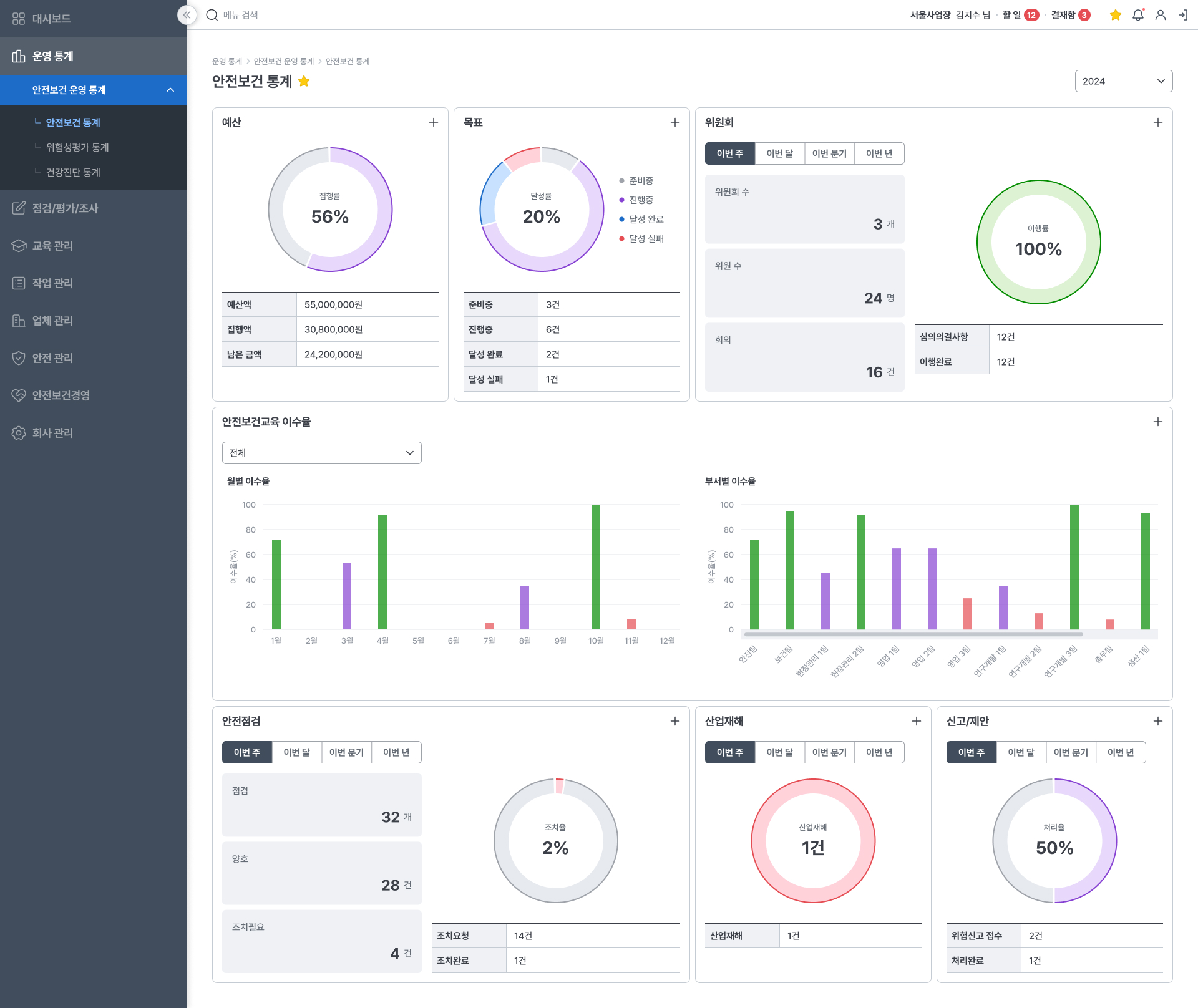The height and width of the screenshot is (1008, 1198).
Task: Open 위험성평가 통계 menu item
Action: [77, 147]
